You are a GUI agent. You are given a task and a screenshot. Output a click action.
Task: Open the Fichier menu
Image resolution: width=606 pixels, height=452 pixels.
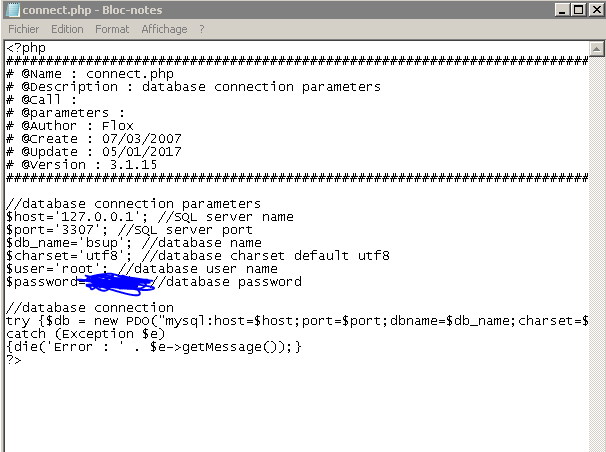pos(24,29)
